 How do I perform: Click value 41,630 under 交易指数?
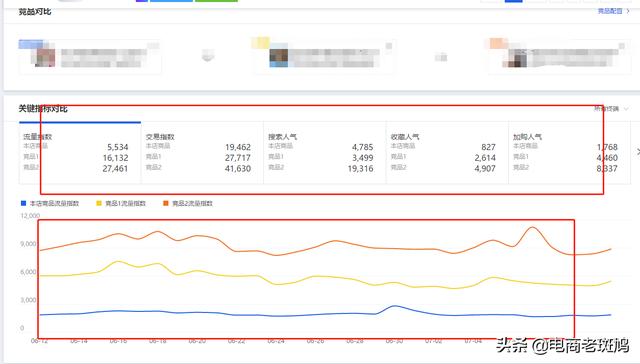238,169
